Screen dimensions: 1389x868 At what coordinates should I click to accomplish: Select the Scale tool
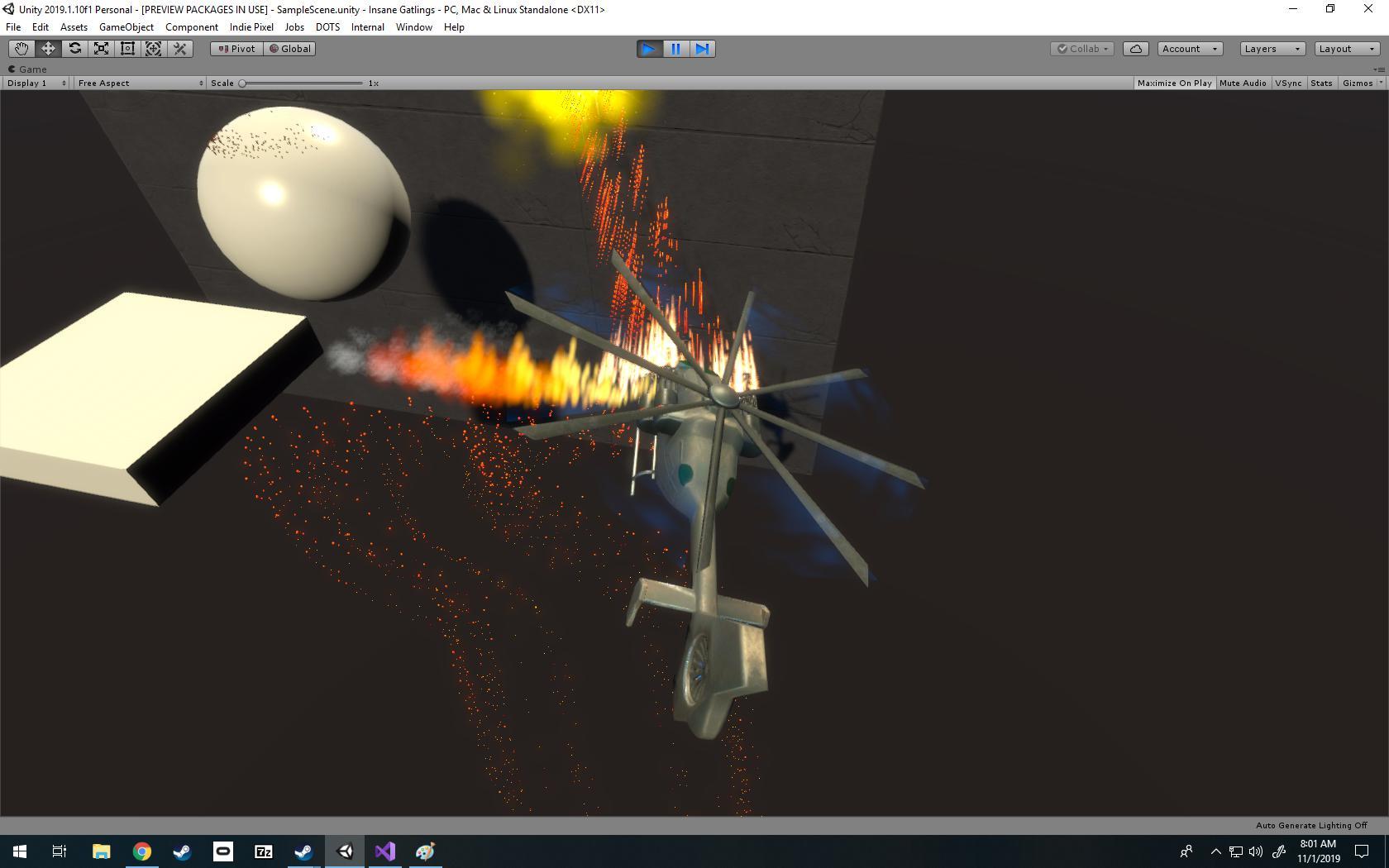point(101,49)
